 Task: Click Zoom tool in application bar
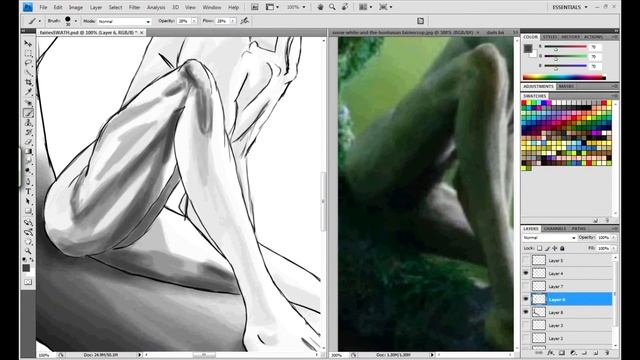332,7
